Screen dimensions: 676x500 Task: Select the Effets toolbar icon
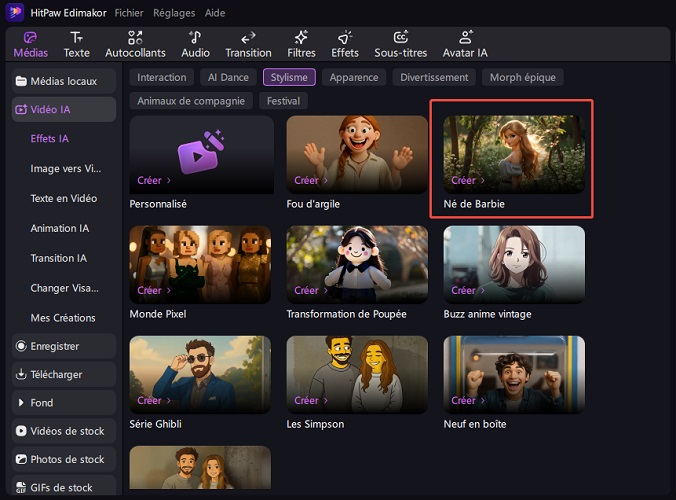click(x=345, y=44)
